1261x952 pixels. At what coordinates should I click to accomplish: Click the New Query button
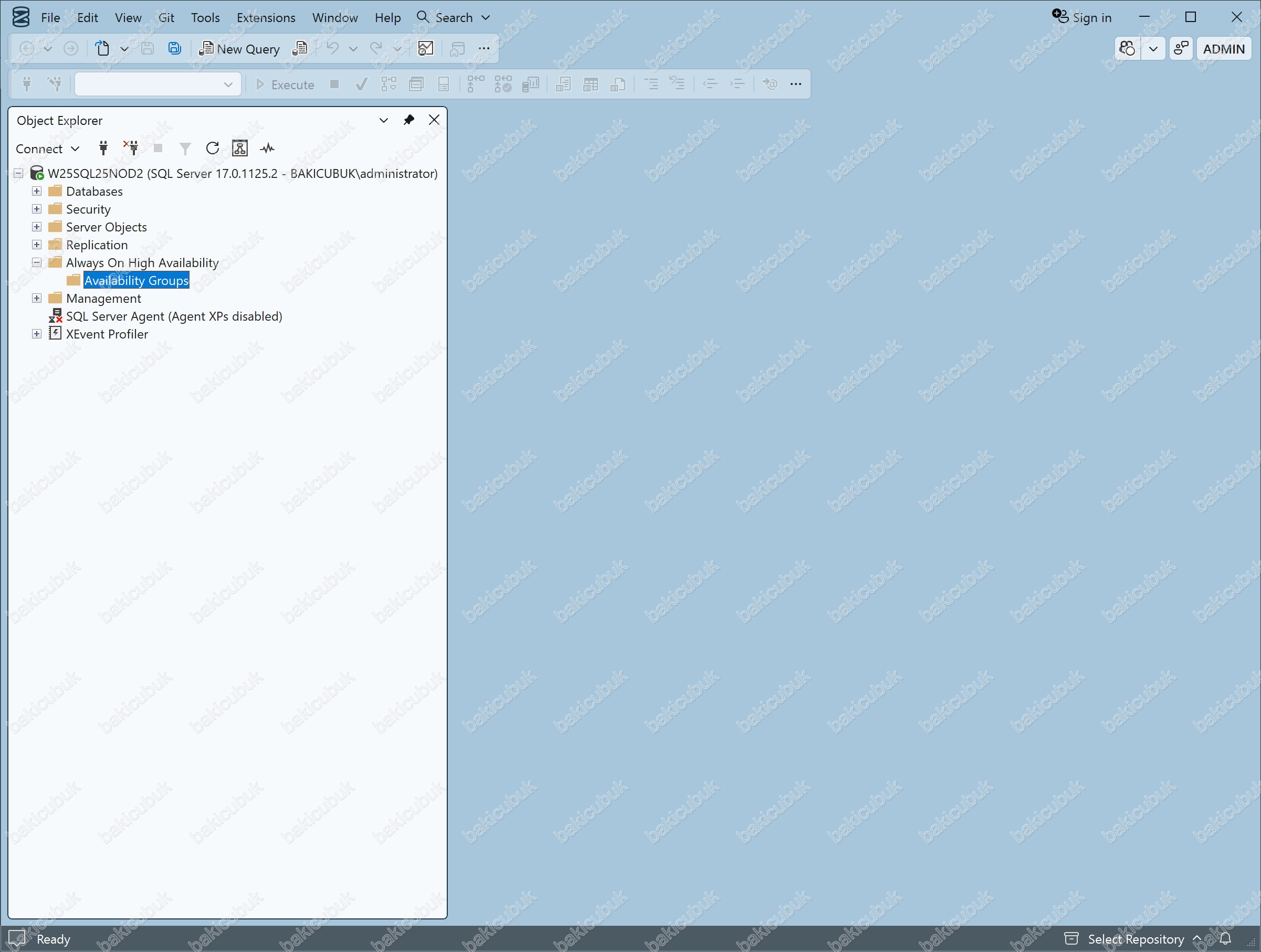pyautogui.click(x=239, y=49)
